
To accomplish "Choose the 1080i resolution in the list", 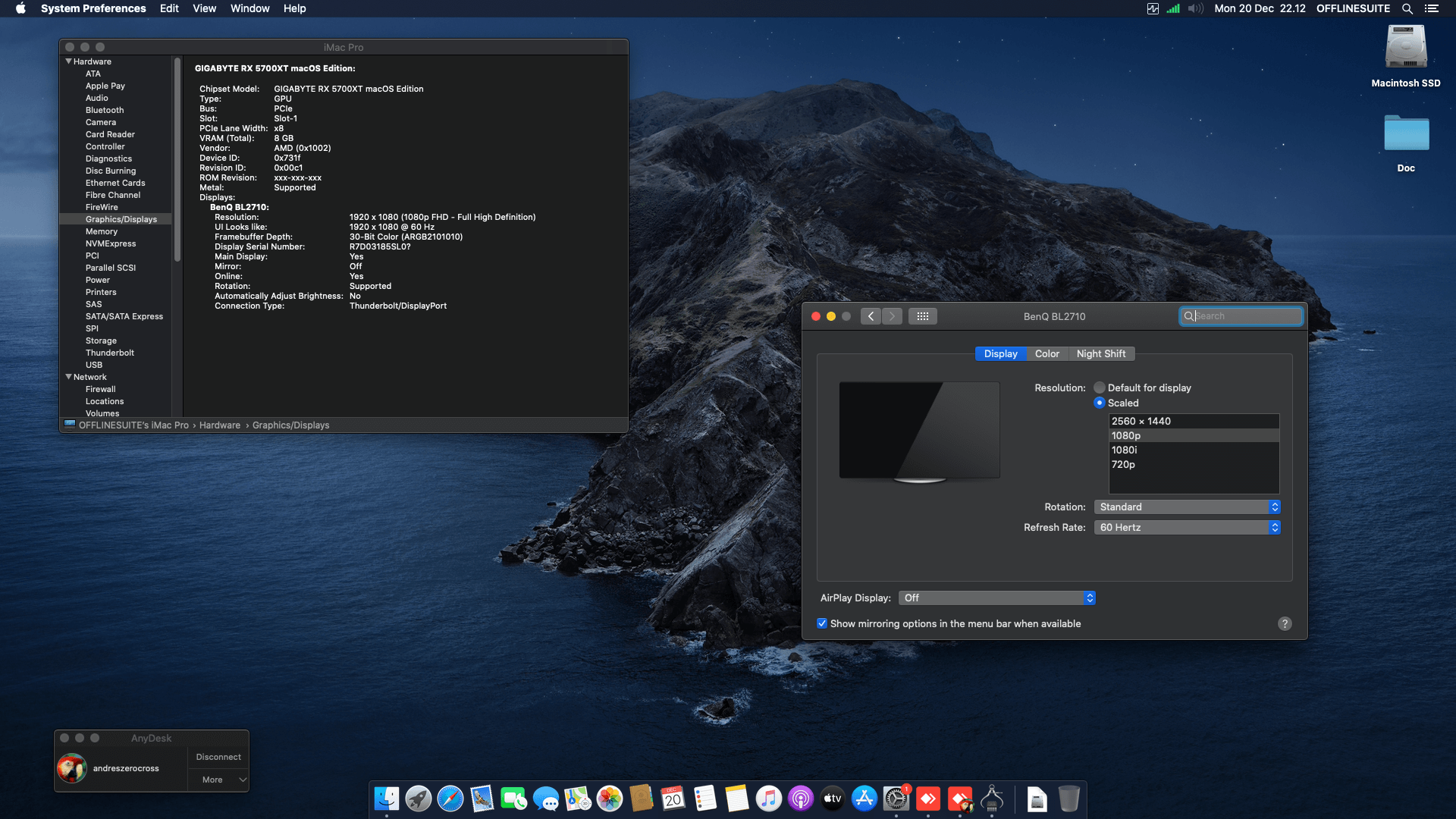I will (1194, 450).
